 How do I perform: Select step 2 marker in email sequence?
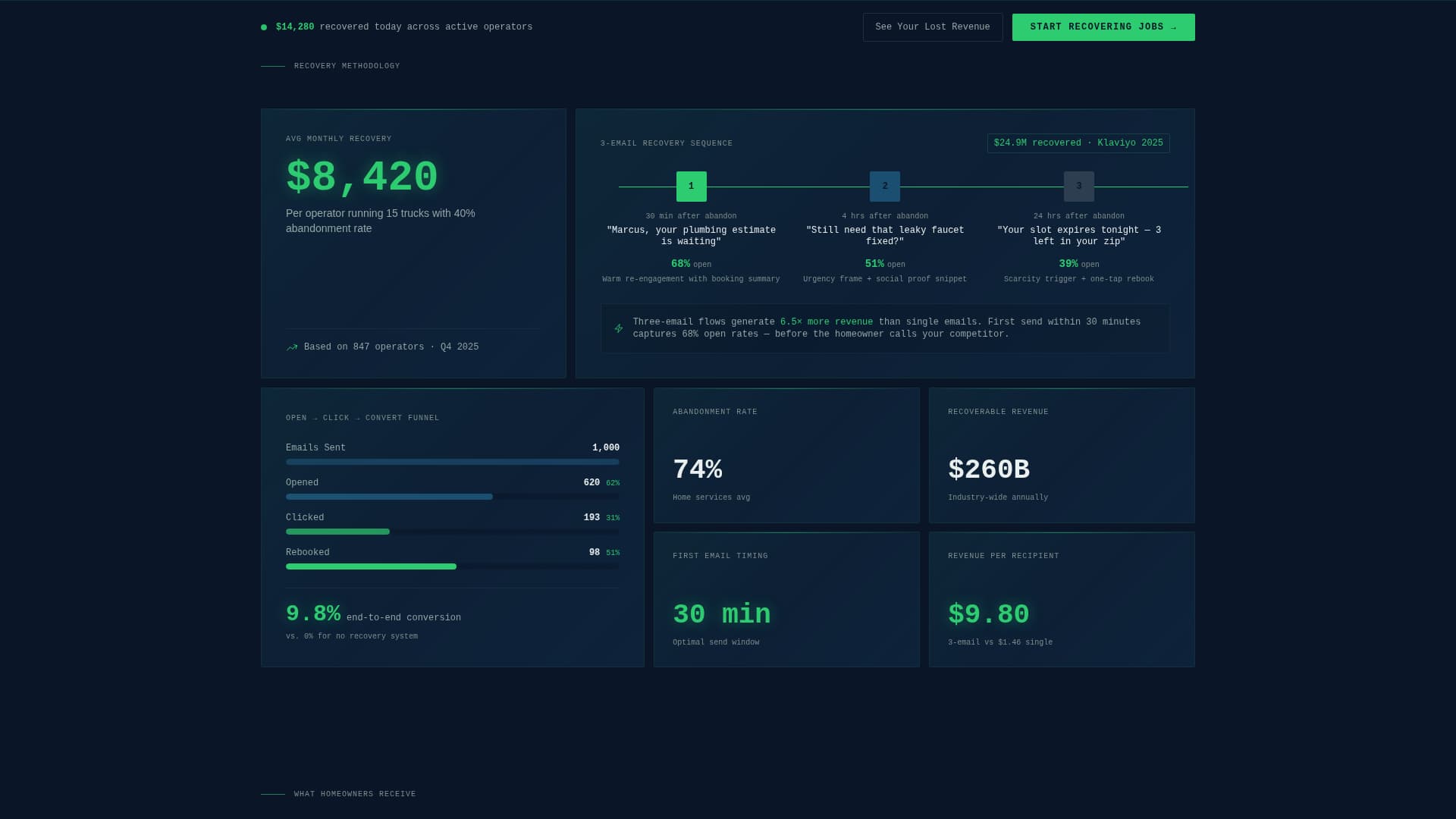(x=885, y=187)
